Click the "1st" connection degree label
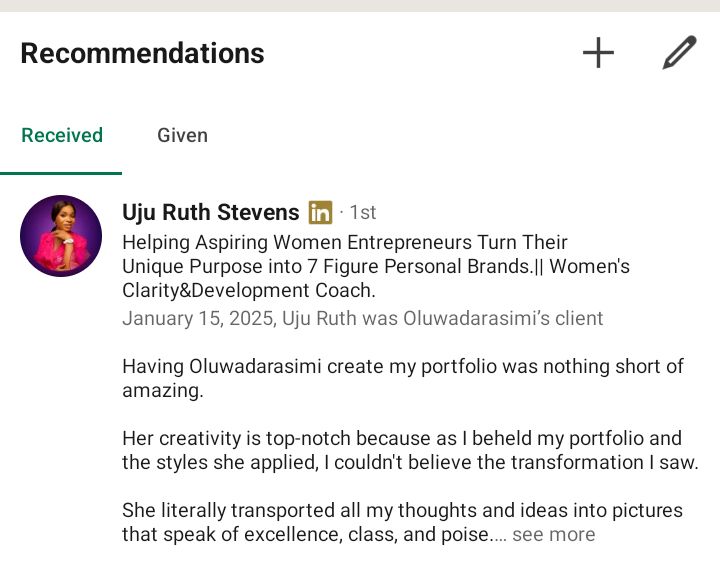720x561 pixels. [x=362, y=212]
